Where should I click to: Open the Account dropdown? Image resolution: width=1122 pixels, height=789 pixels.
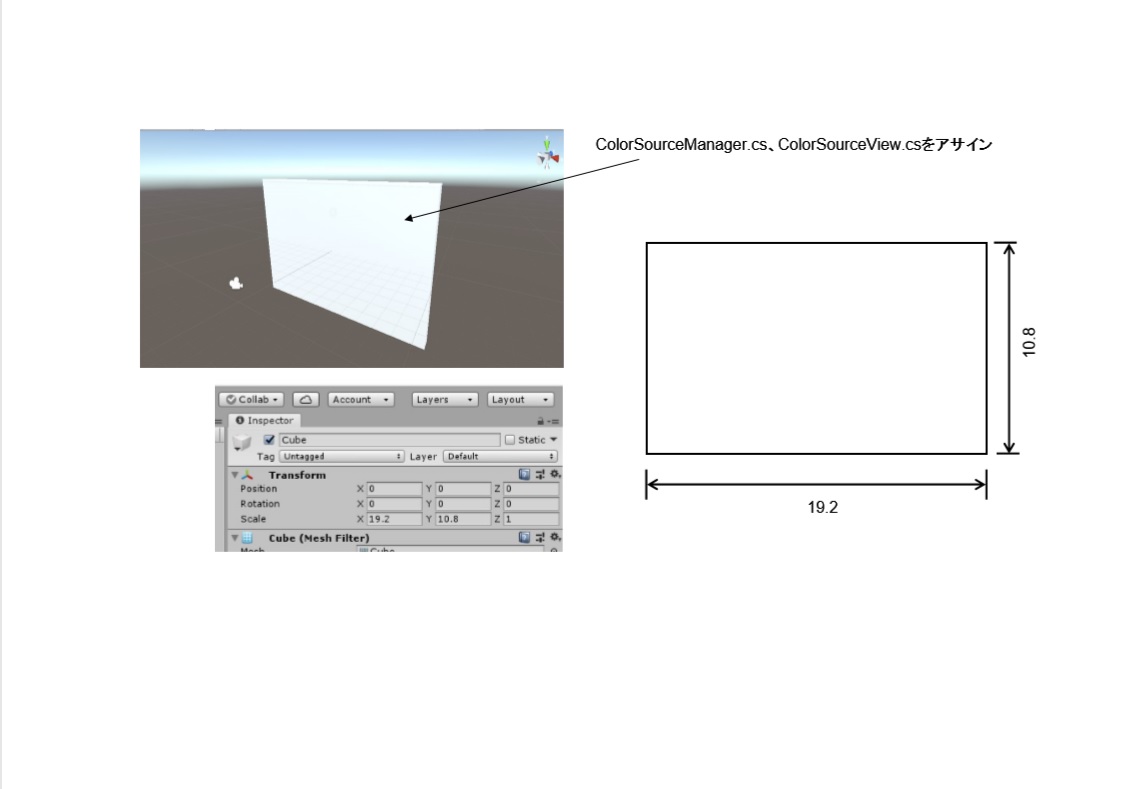click(x=361, y=399)
